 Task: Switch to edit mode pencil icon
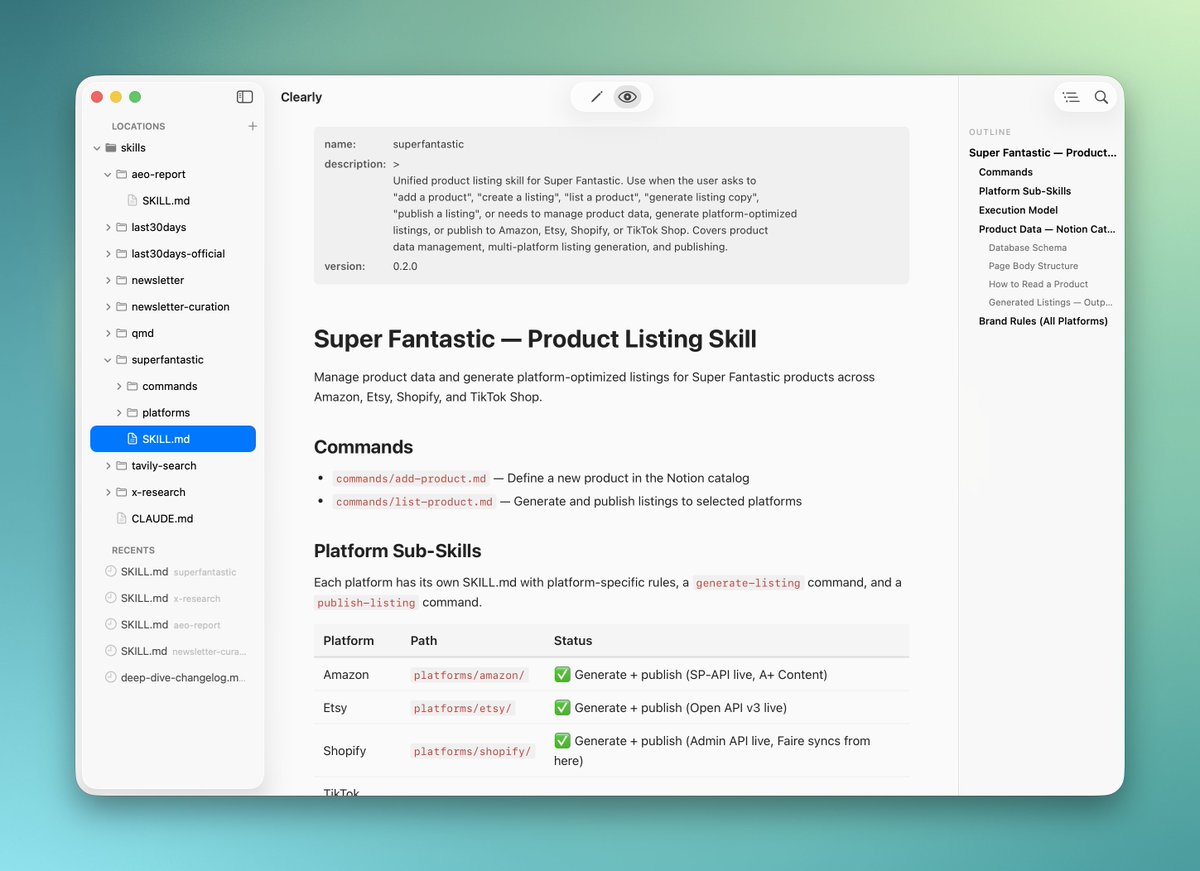597,97
